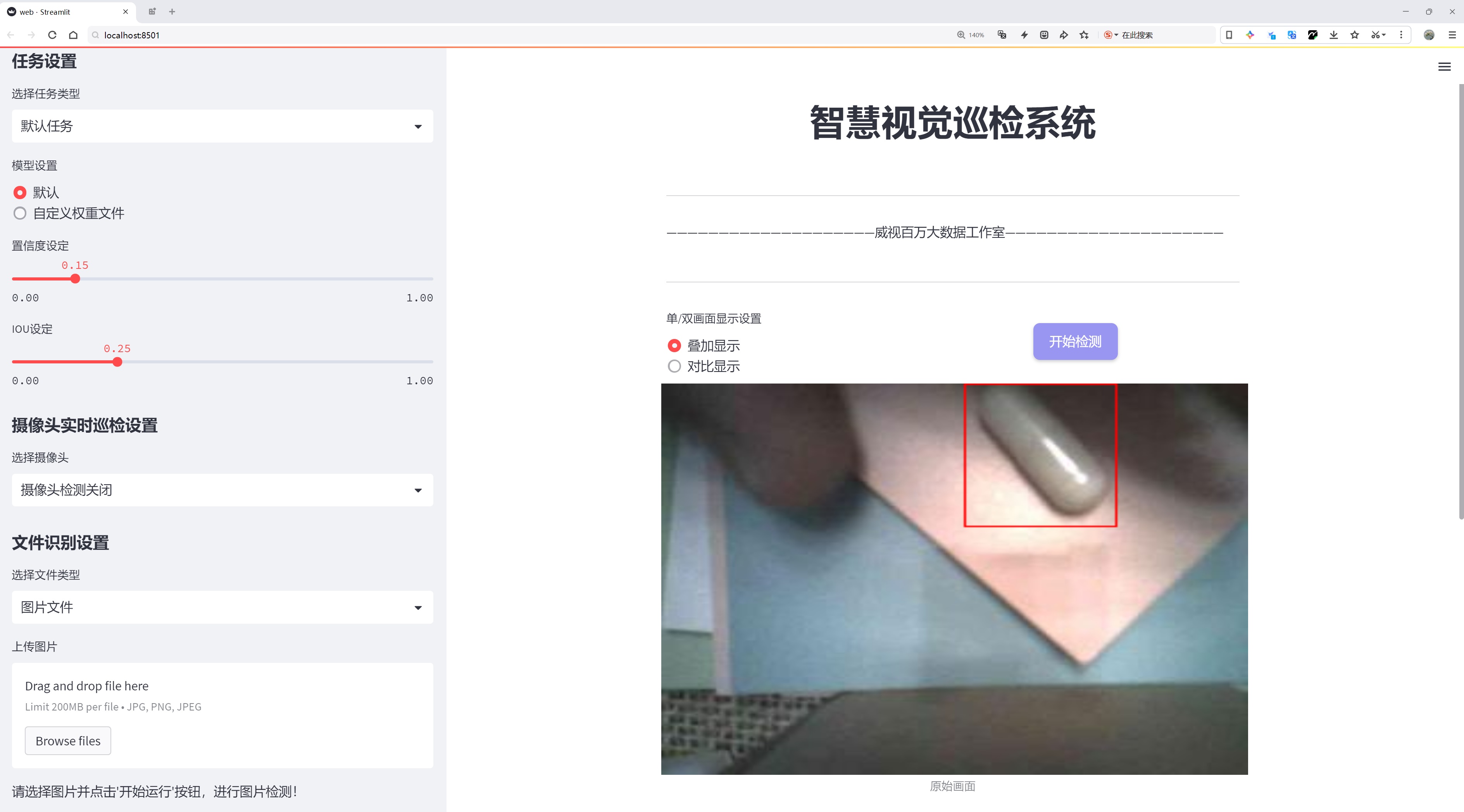Screen dimensions: 1464x812
Task: Select the 默认 model radio button
Action: pos(20,193)
